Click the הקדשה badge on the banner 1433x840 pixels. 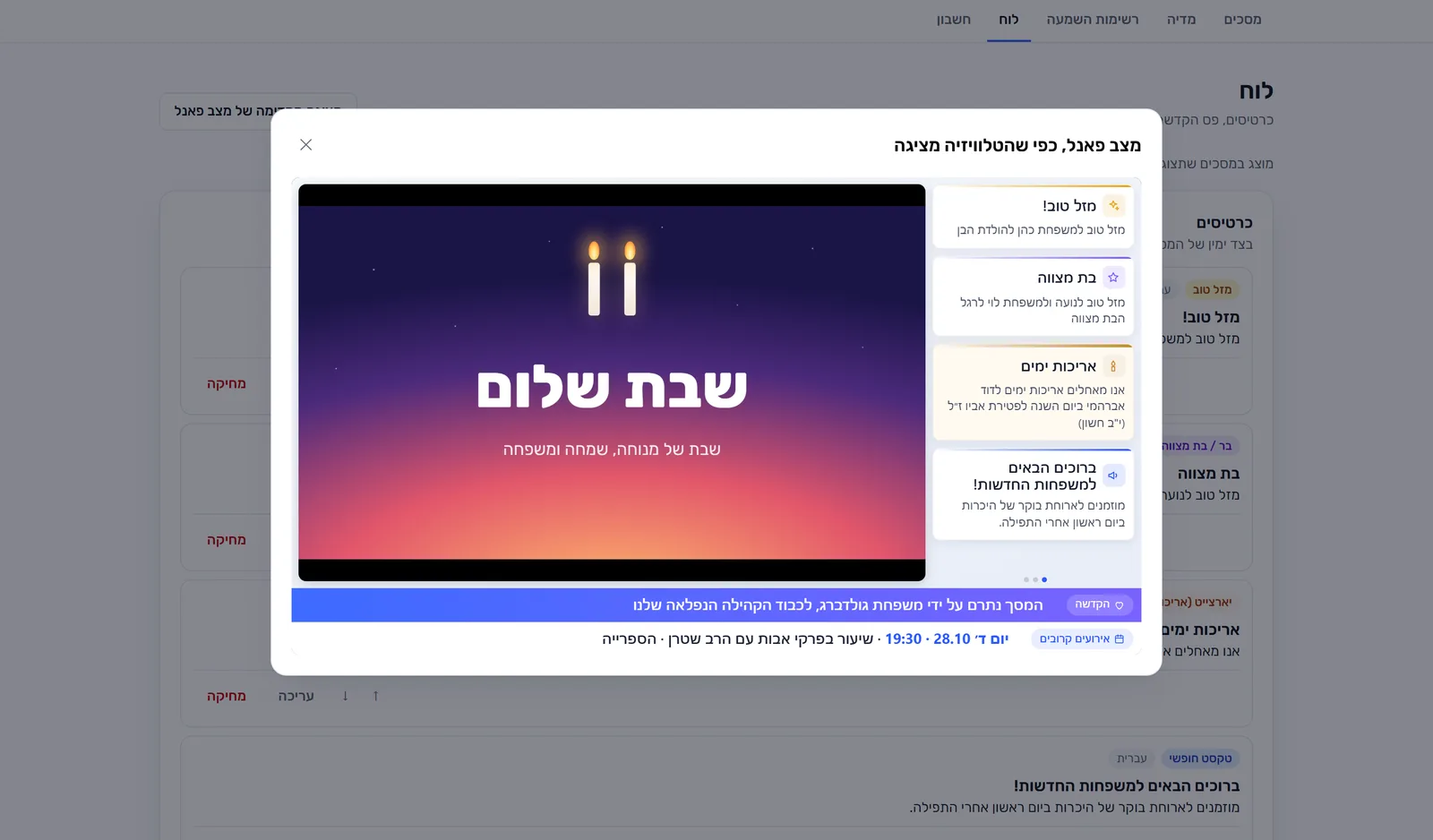tap(1099, 605)
